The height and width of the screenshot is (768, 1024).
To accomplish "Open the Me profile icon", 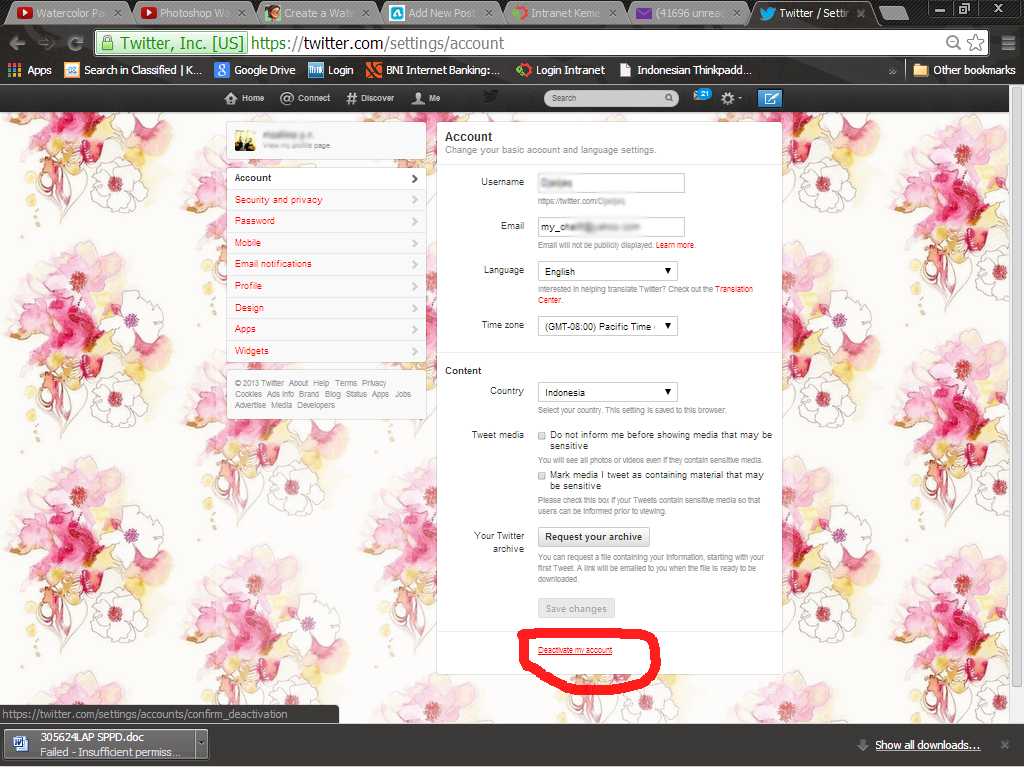I will point(426,98).
